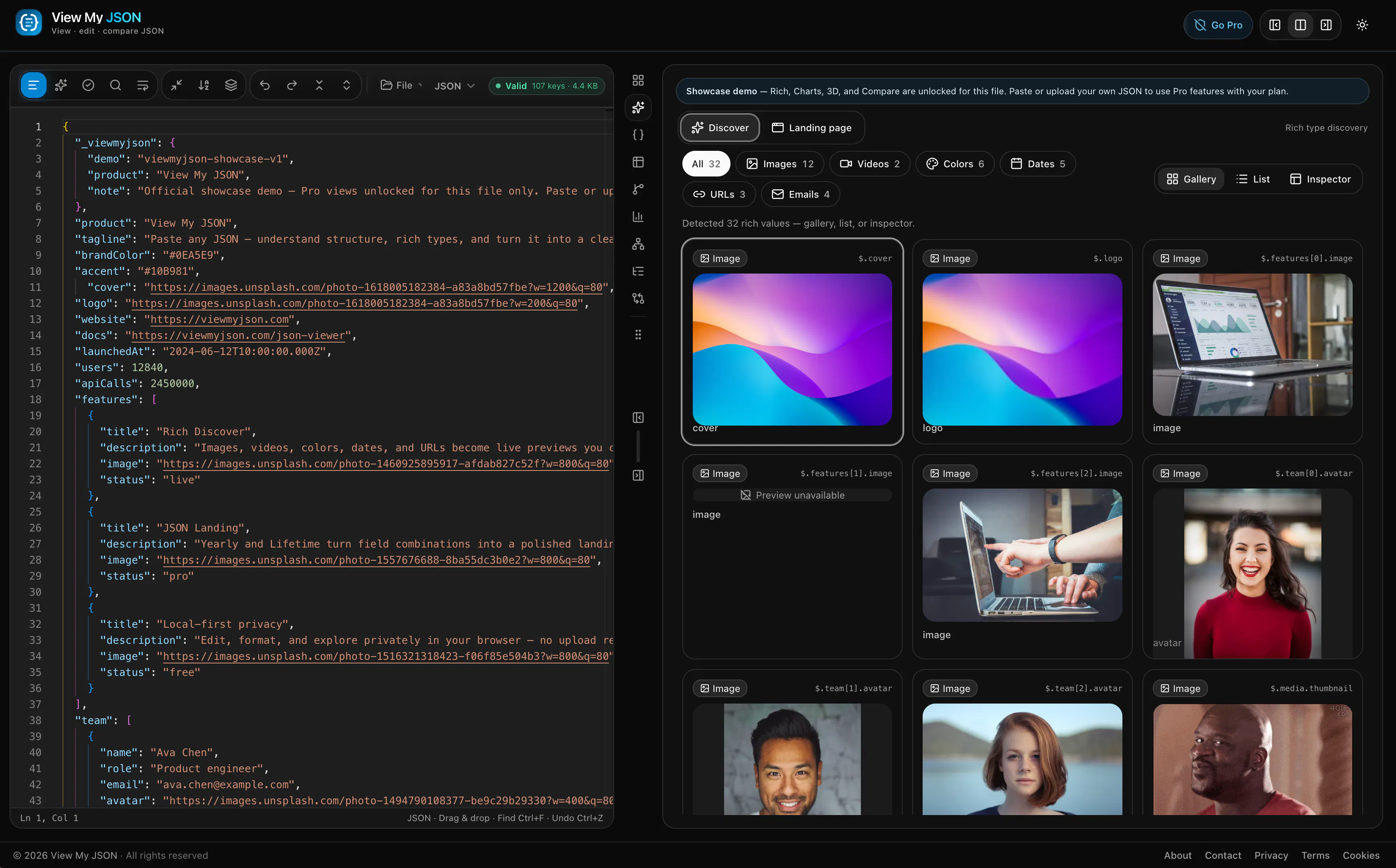
Task: Expand all nodes with unfold icon
Action: tap(347, 85)
